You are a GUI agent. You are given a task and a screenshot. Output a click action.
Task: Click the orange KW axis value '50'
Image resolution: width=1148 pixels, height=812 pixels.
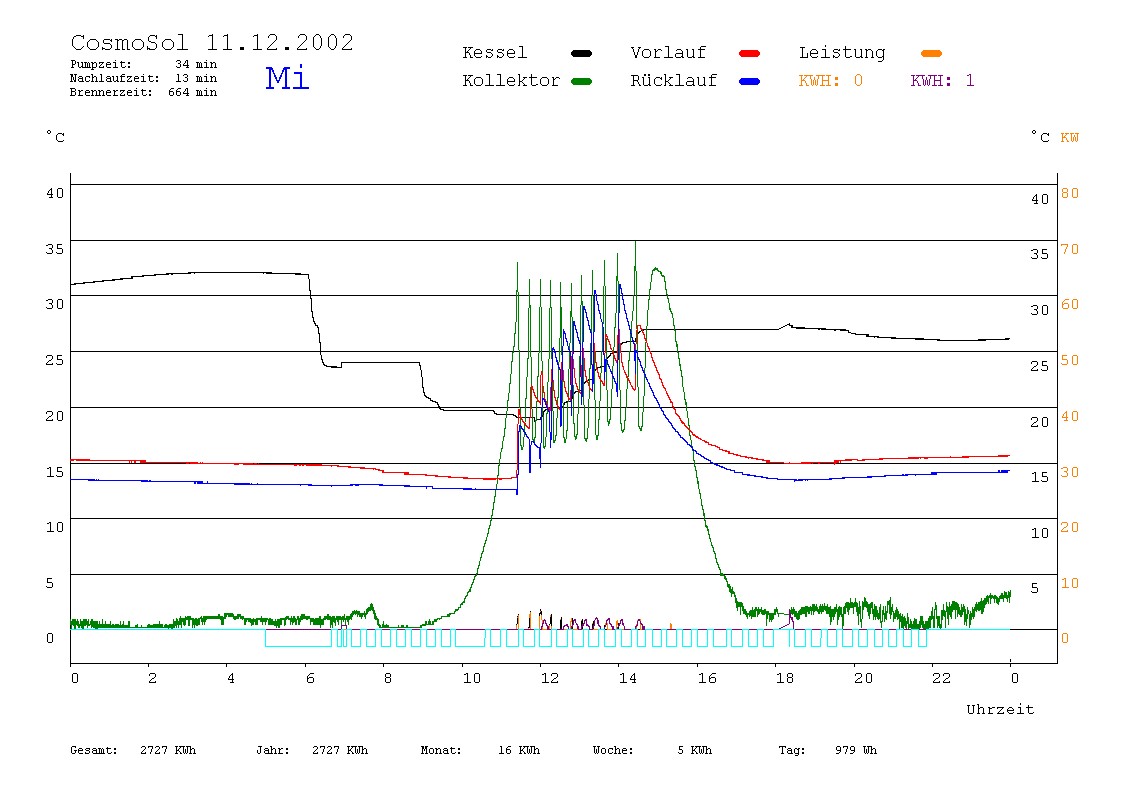1070,360
